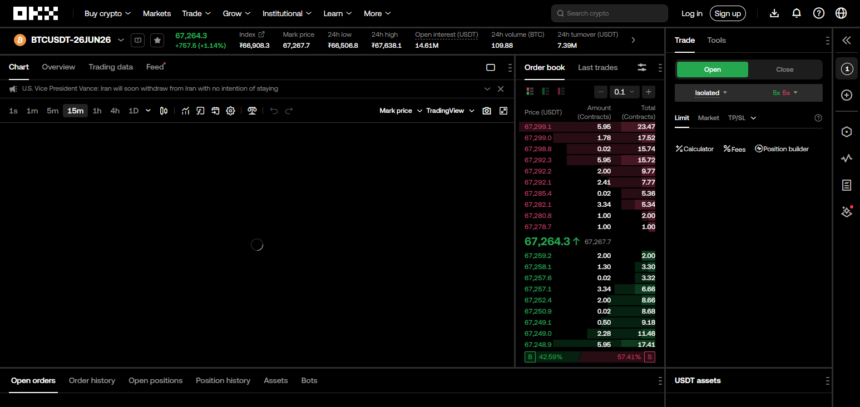Click the Search crypto input field
860x407 pixels.
tap(608, 13)
